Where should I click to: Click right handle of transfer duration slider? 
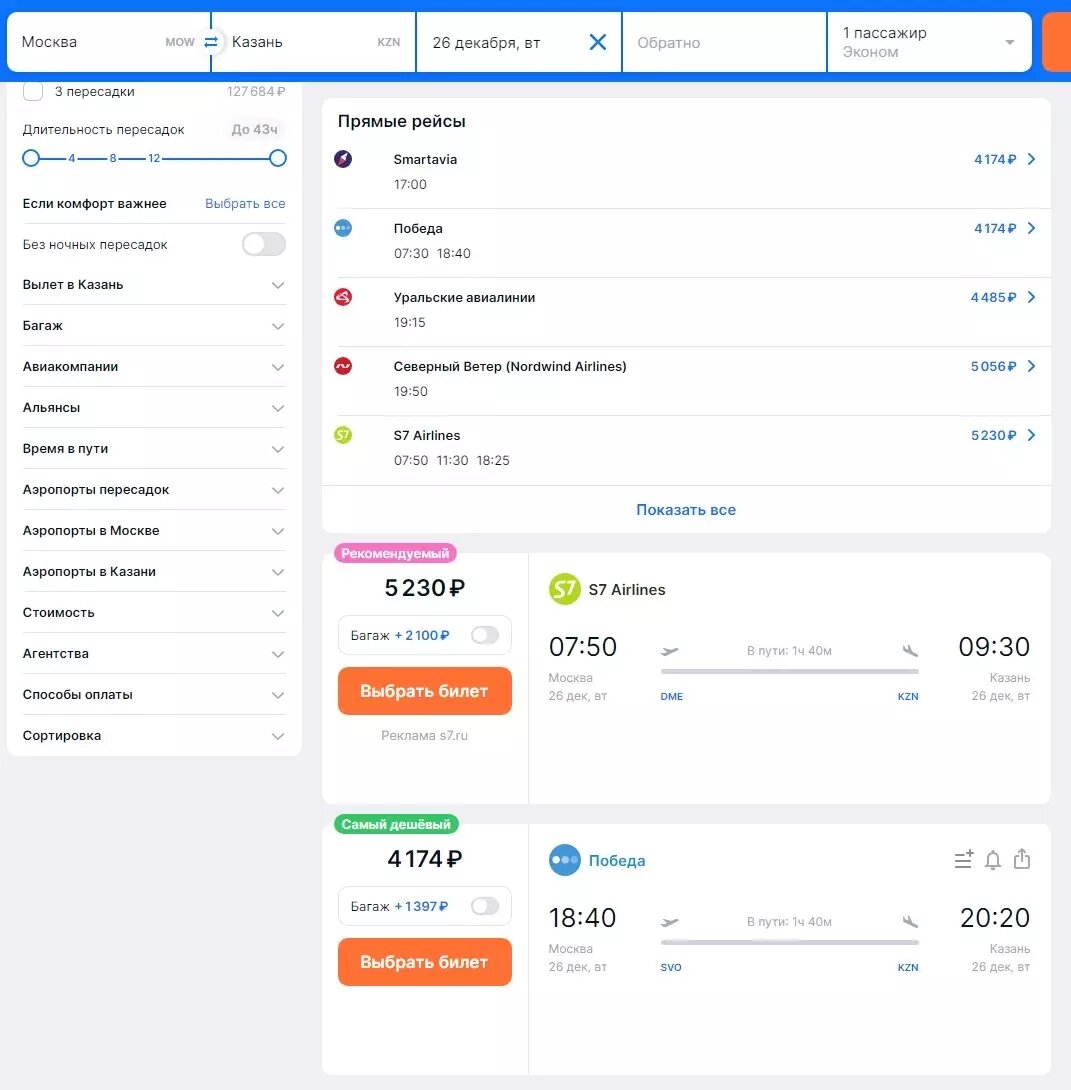click(x=277, y=158)
